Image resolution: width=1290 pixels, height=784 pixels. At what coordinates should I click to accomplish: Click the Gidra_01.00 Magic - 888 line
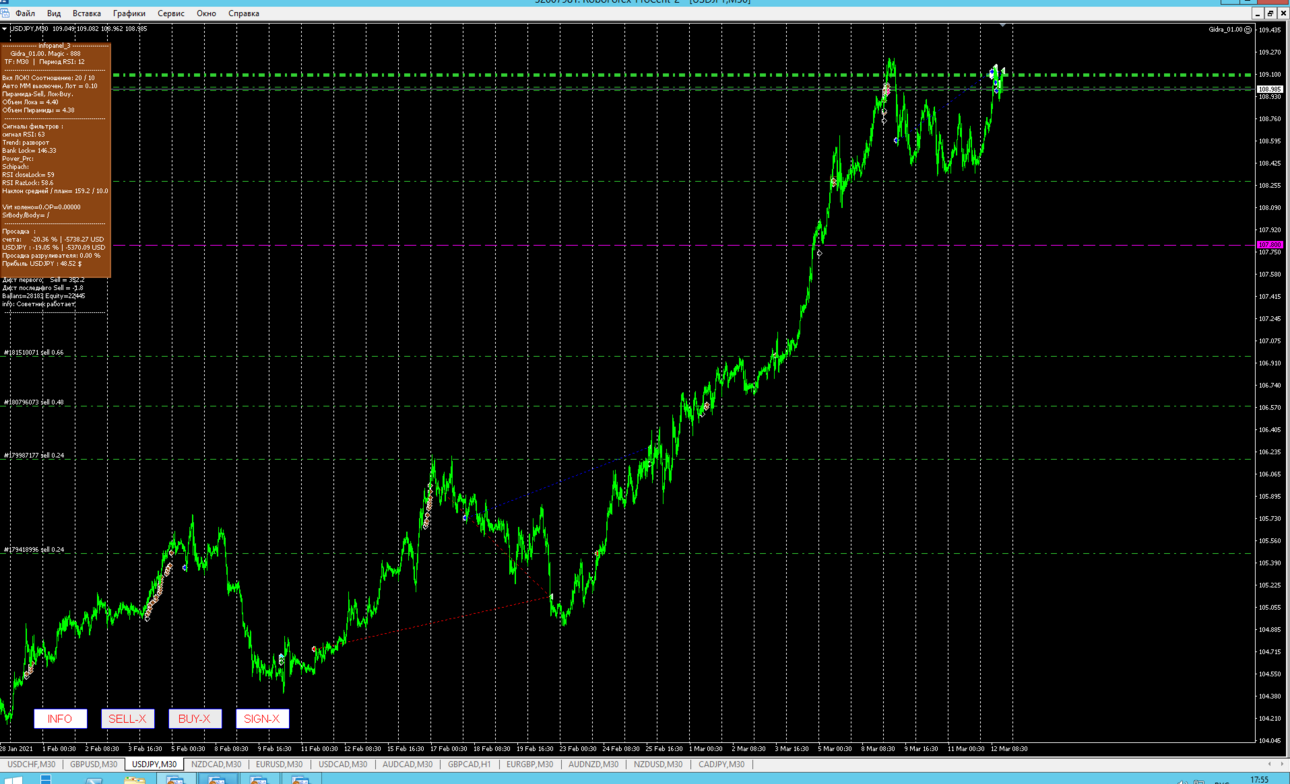pos(46,54)
